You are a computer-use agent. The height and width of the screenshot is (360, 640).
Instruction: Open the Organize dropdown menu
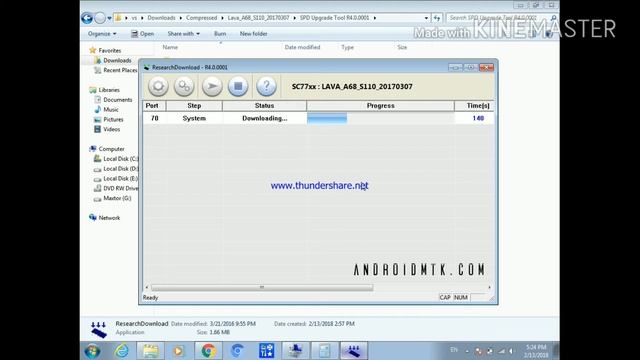[102, 34]
